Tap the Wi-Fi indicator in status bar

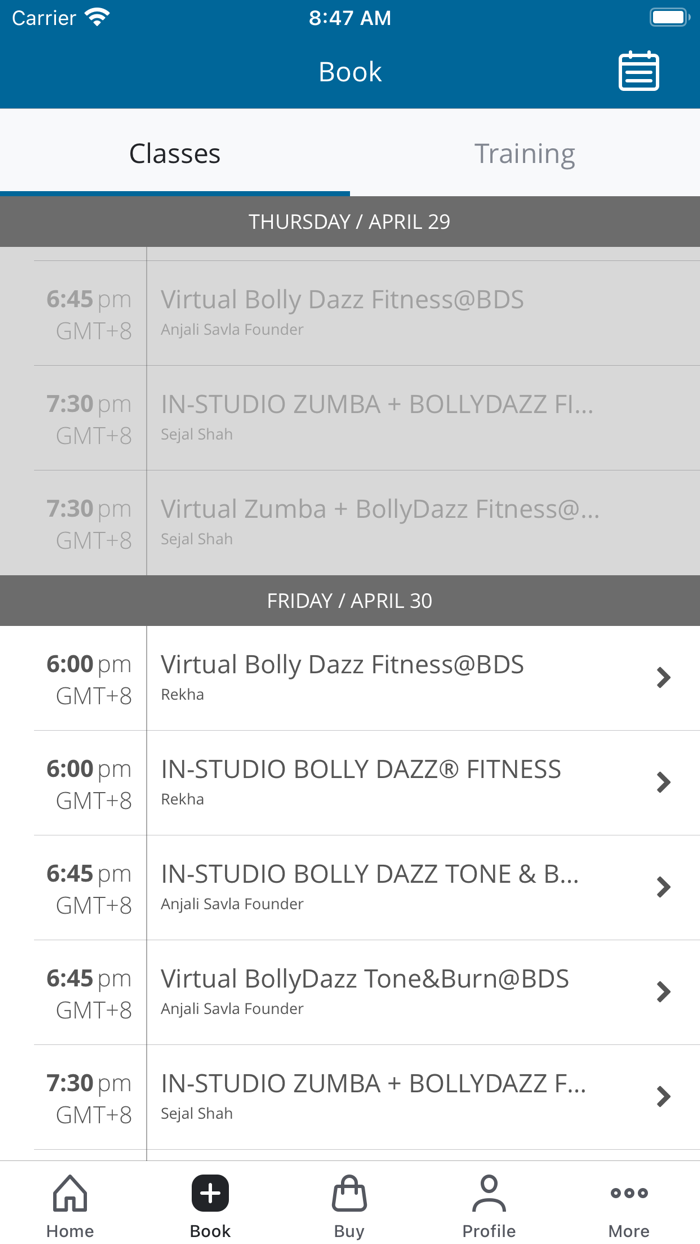(x=95, y=15)
